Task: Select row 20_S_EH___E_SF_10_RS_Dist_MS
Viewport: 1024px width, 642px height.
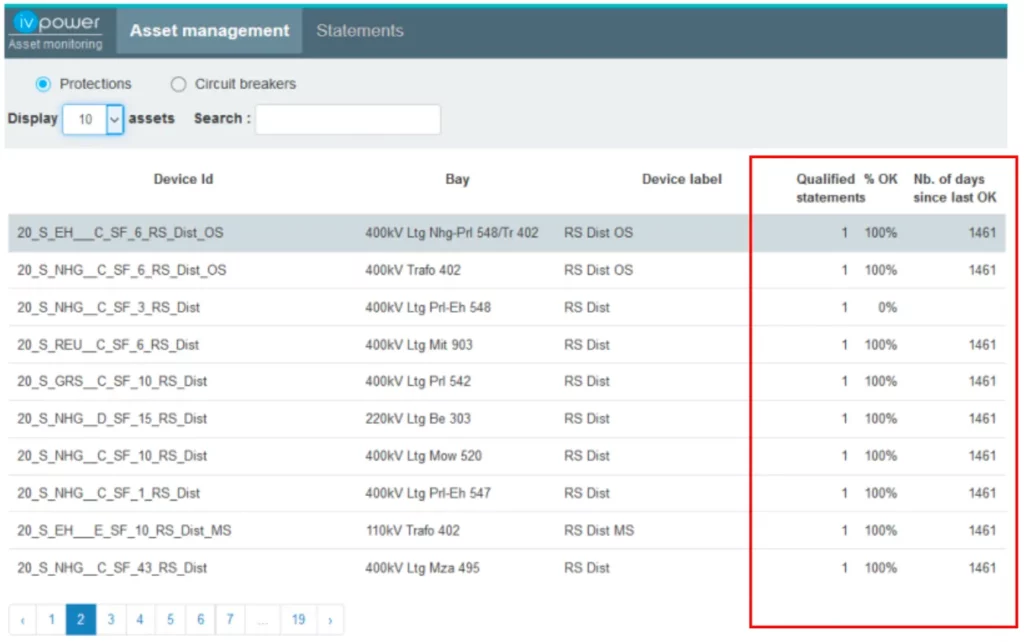Action: pos(124,531)
